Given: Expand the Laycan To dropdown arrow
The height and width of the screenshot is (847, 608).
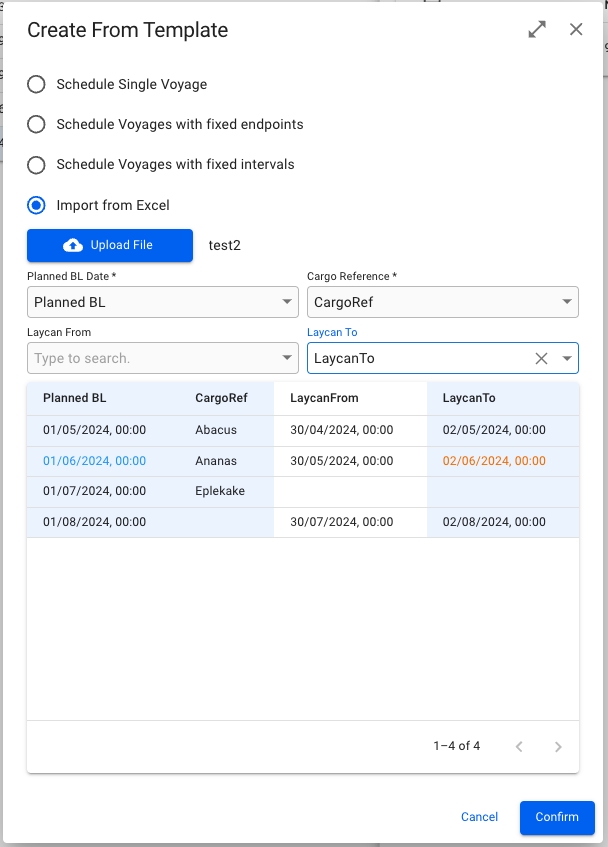Looking at the screenshot, I should [567, 358].
